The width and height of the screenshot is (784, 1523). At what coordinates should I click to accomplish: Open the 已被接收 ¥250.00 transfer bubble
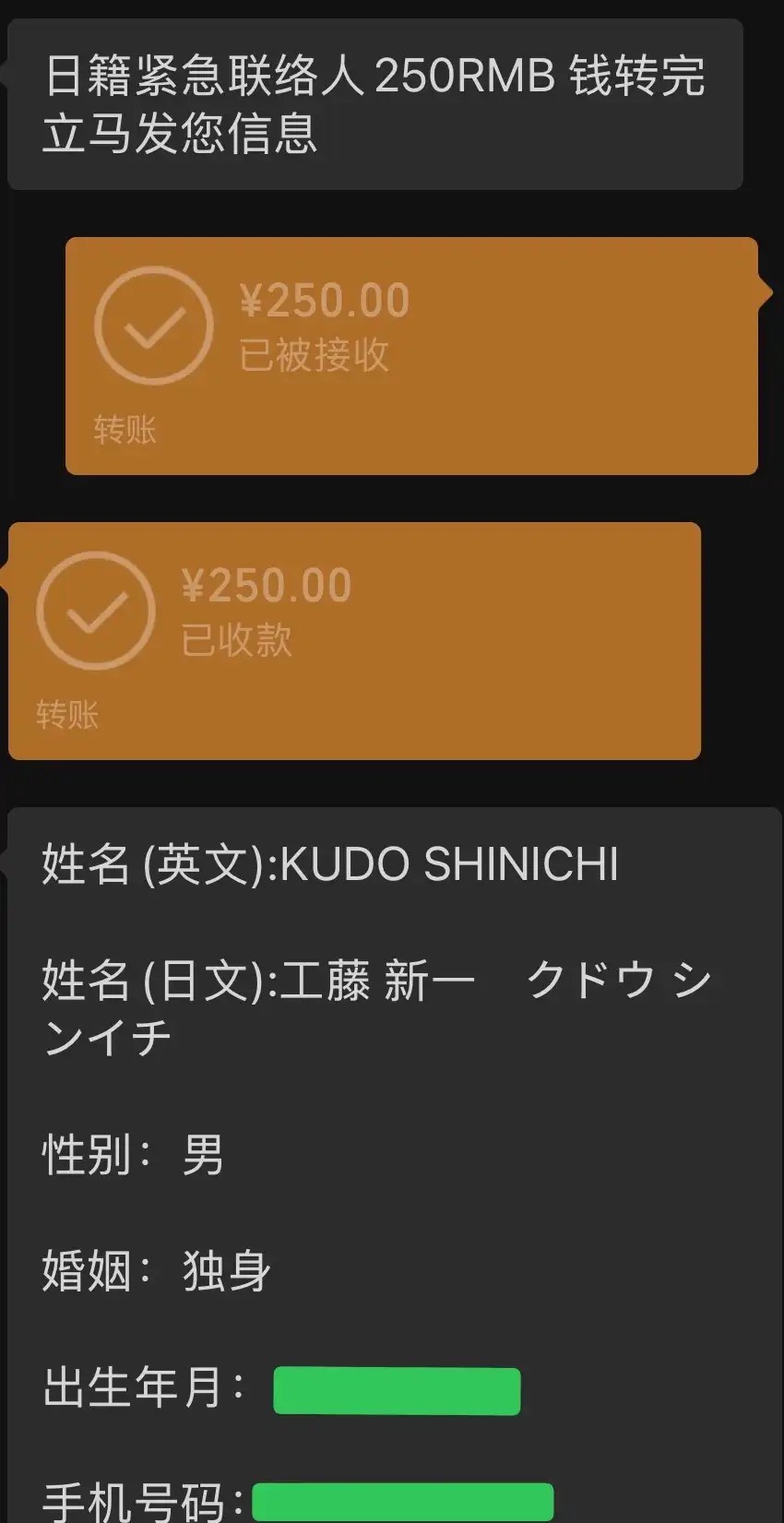[411, 356]
